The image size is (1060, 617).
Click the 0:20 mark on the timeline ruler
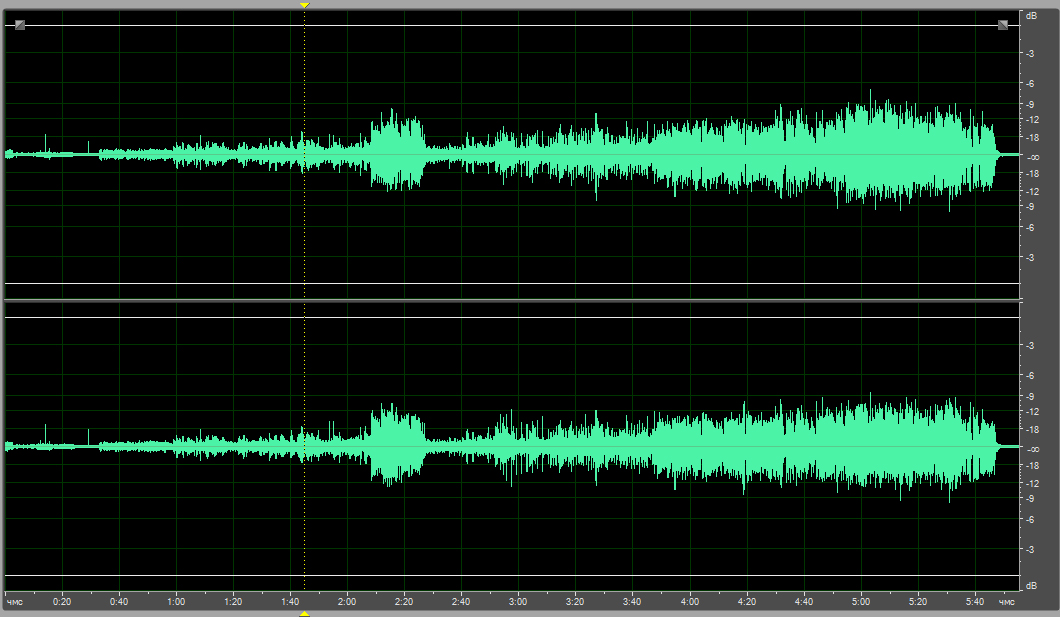click(x=62, y=602)
